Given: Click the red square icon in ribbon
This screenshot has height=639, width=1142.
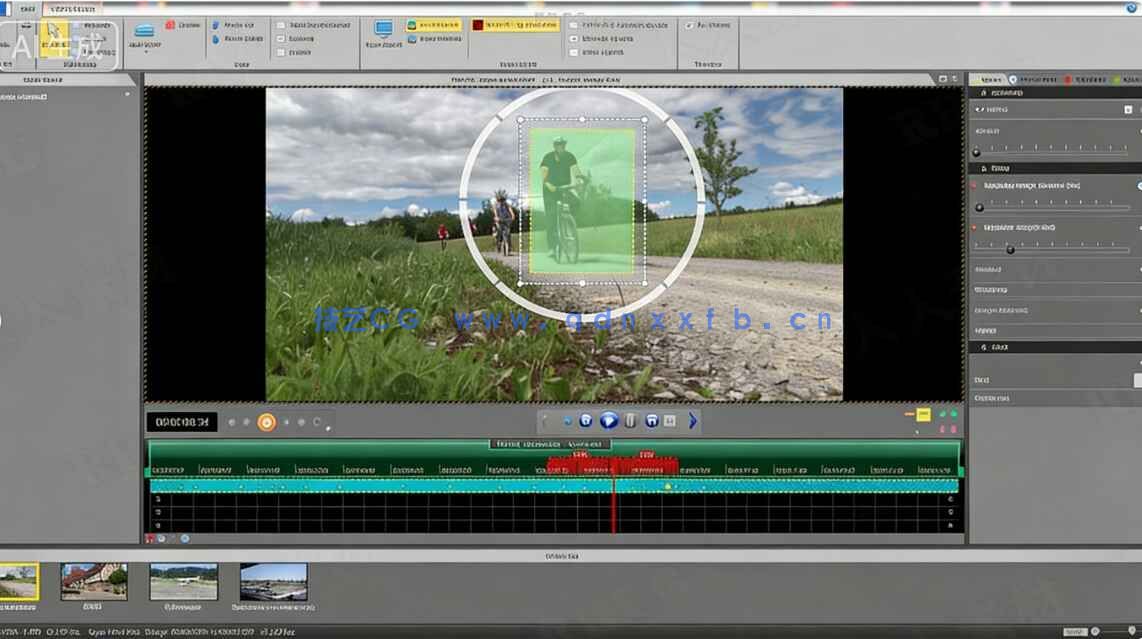Looking at the screenshot, I should pos(478,25).
